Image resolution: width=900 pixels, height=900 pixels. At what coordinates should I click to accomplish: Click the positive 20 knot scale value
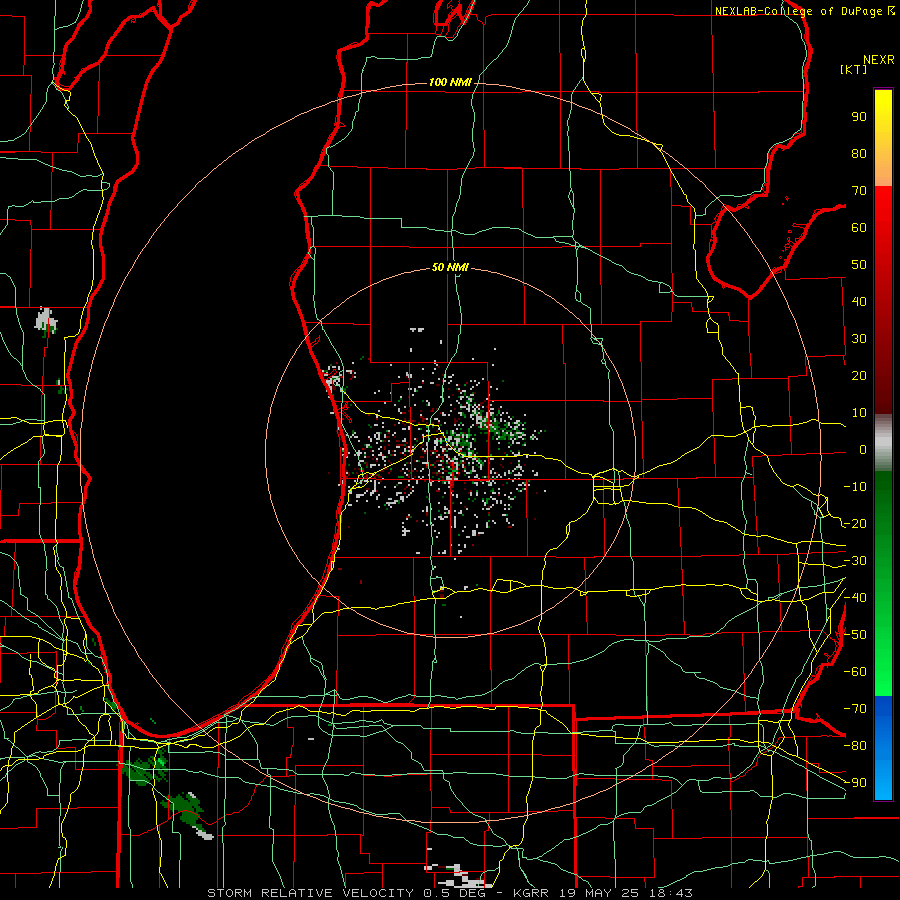(859, 376)
